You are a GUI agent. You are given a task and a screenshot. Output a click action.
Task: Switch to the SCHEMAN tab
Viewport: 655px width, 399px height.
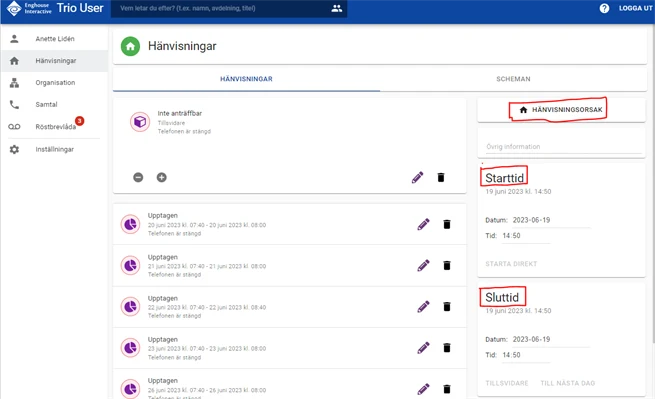coord(513,79)
